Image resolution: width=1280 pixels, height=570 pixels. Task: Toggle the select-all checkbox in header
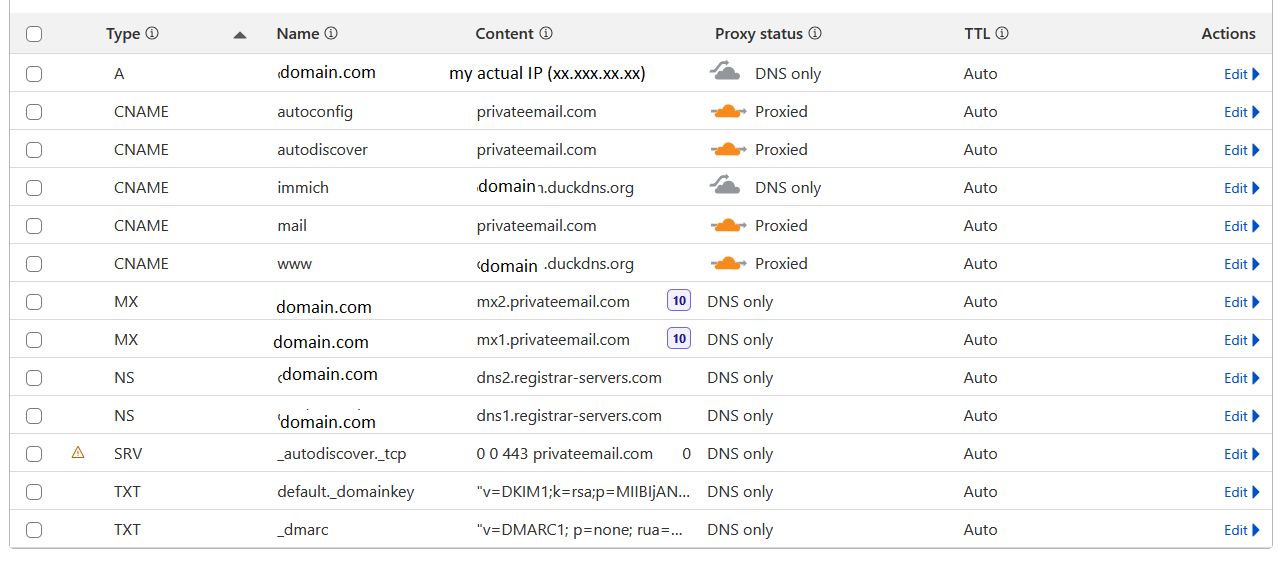pos(34,34)
